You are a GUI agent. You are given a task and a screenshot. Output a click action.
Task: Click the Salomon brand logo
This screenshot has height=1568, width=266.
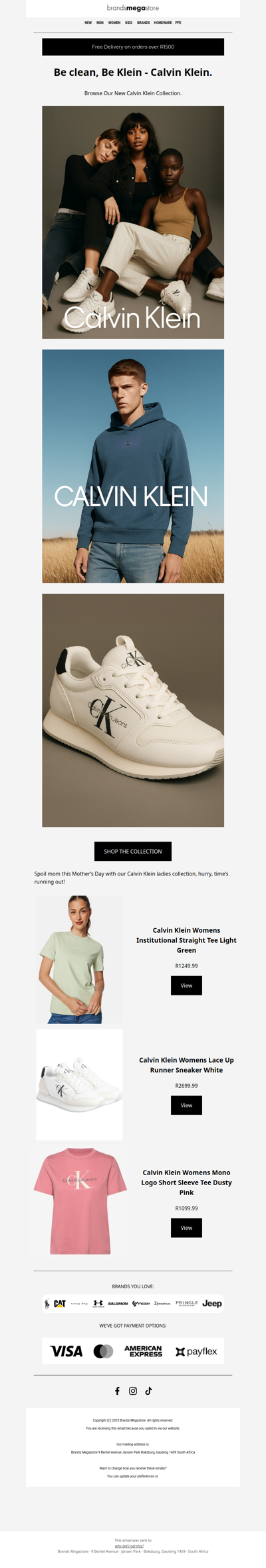[118, 1304]
